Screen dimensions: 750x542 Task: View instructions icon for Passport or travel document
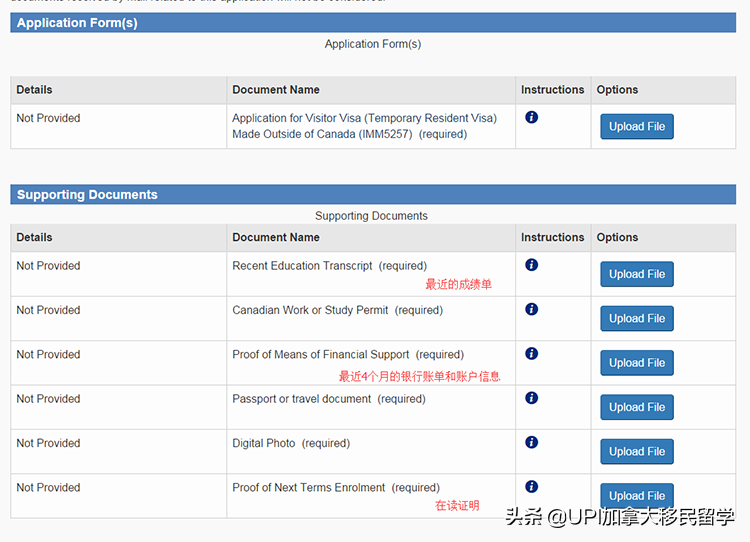coord(531,398)
